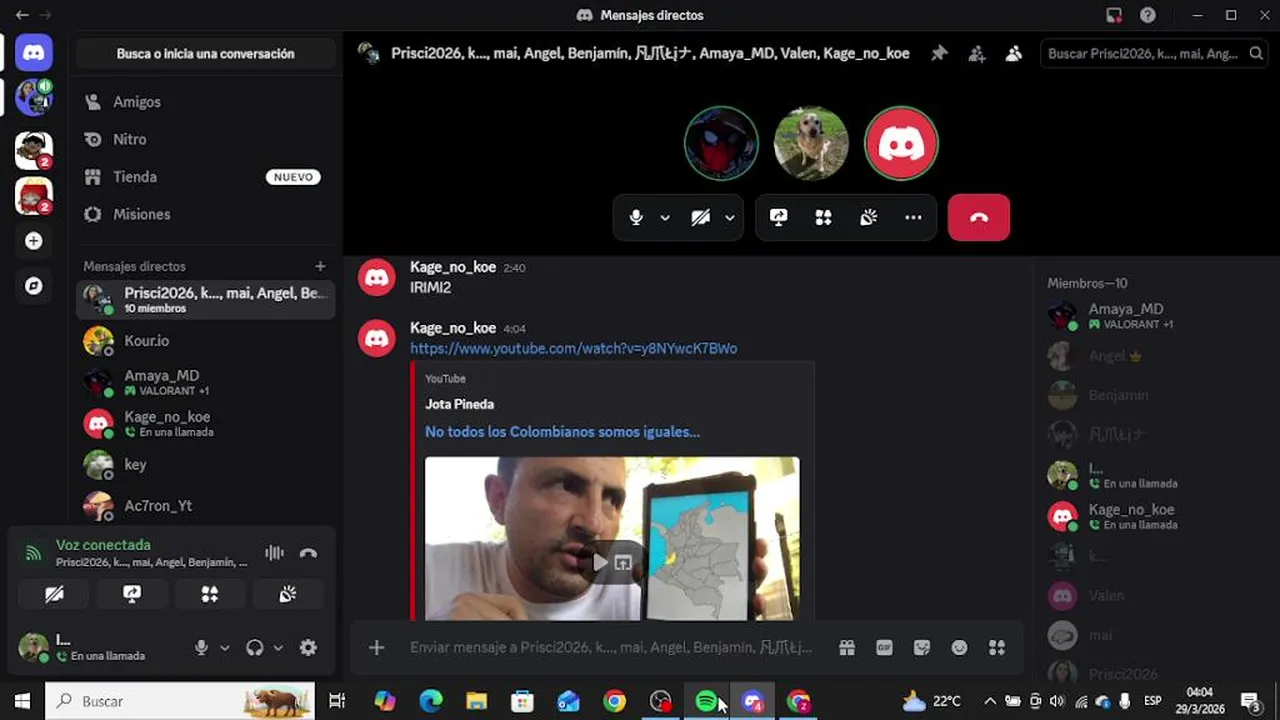Open more options three dots in call bar
Viewport: 1280px width, 720px height.
[x=913, y=217]
